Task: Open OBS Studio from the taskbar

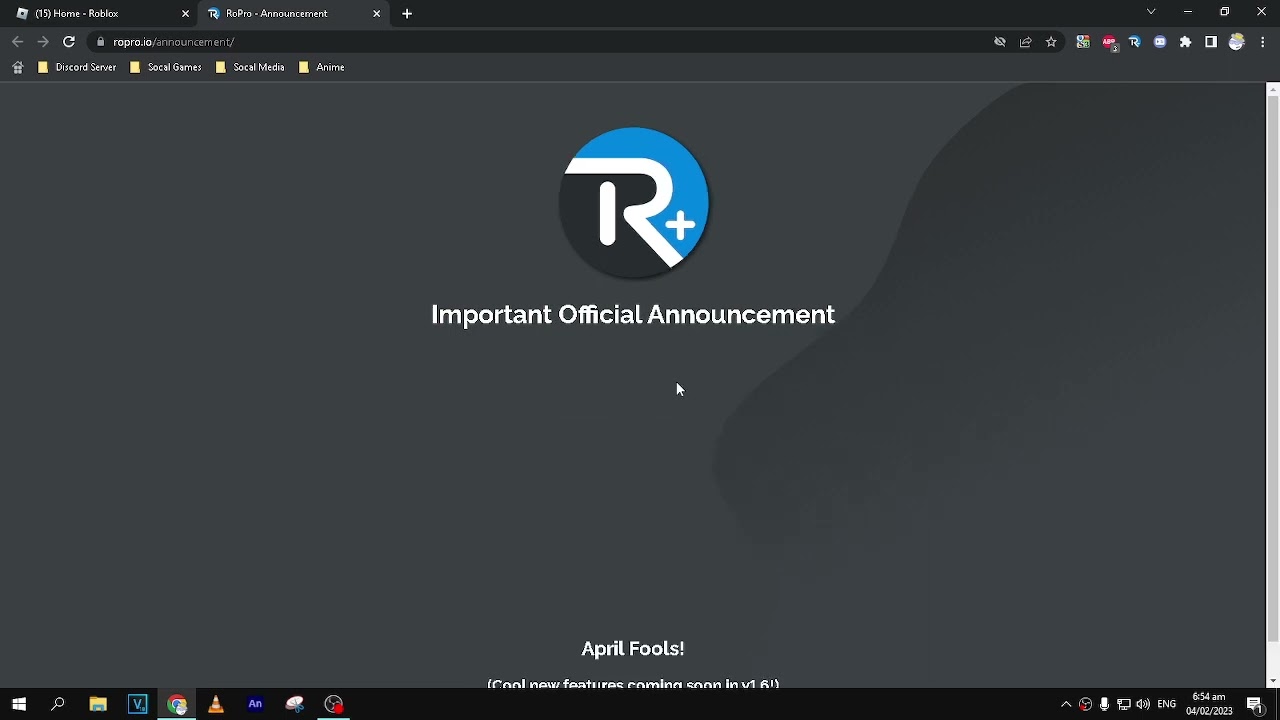Action: (x=334, y=704)
